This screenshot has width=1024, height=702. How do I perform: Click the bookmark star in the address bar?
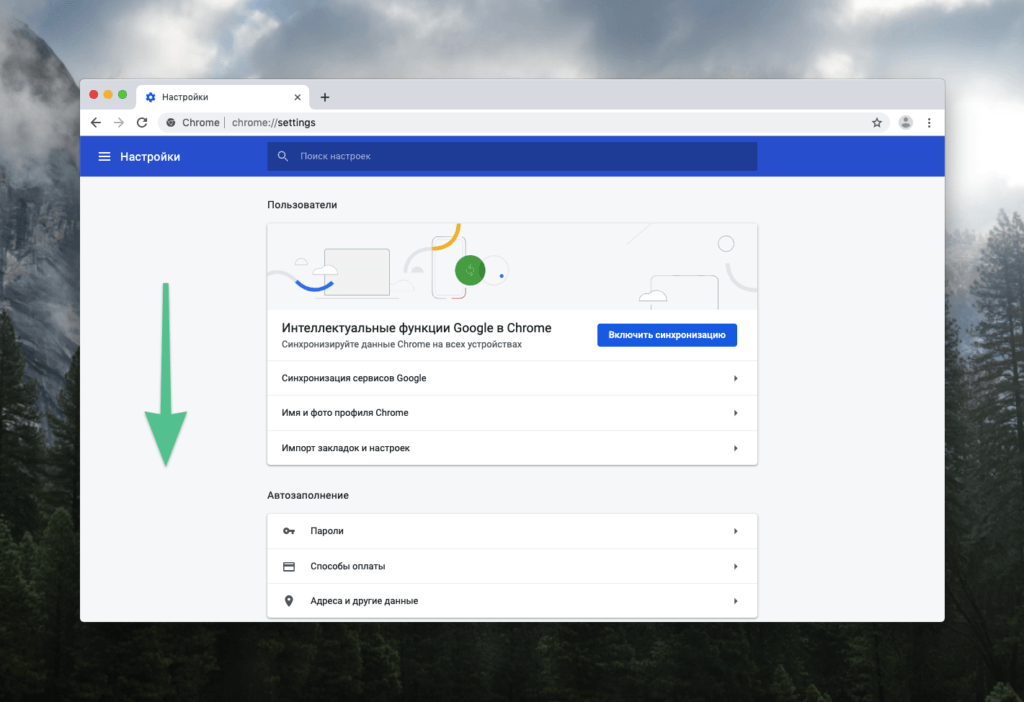pos(877,122)
